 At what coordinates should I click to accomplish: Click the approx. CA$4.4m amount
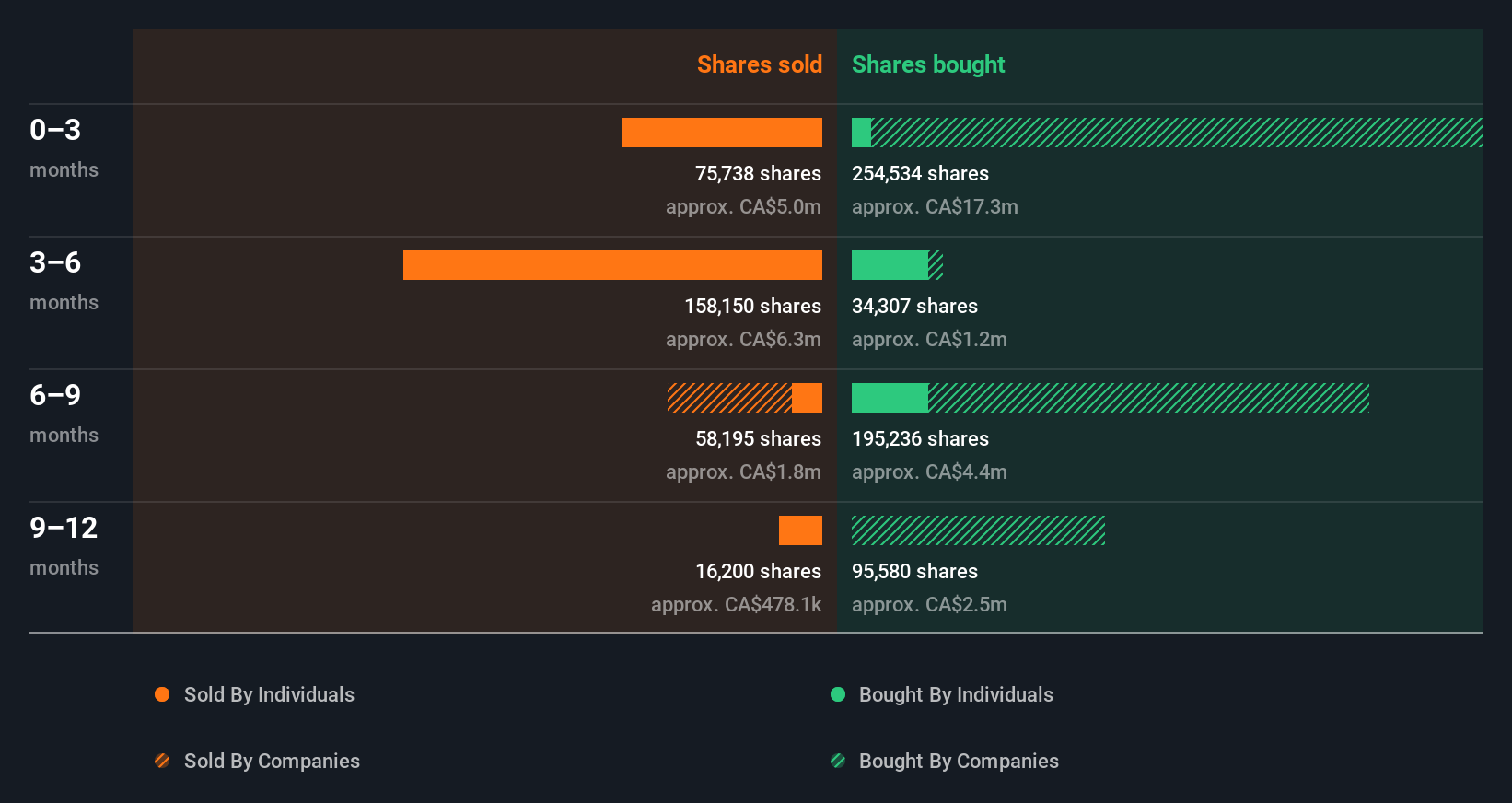click(929, 471)
